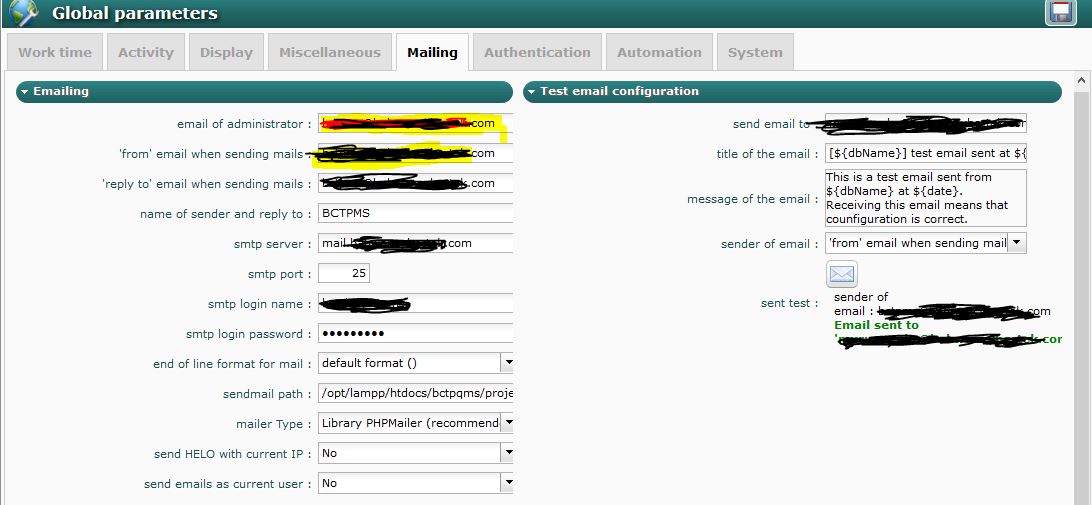This screenshot has width=1092, height=505.
Task: Open the System tab
Action: click(x=755, y=52)
